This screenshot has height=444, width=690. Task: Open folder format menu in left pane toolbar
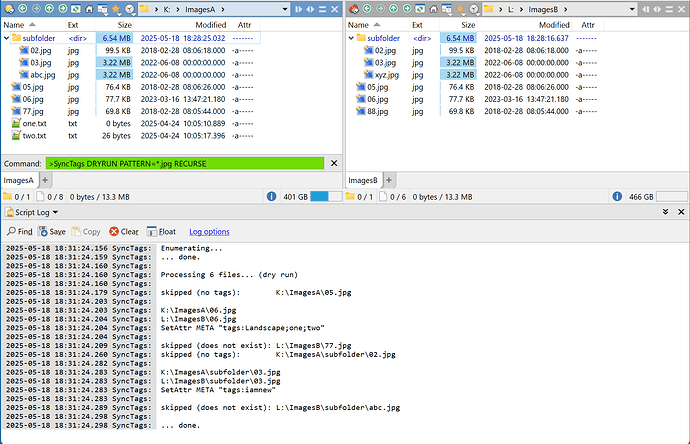[x=103, y=9]
